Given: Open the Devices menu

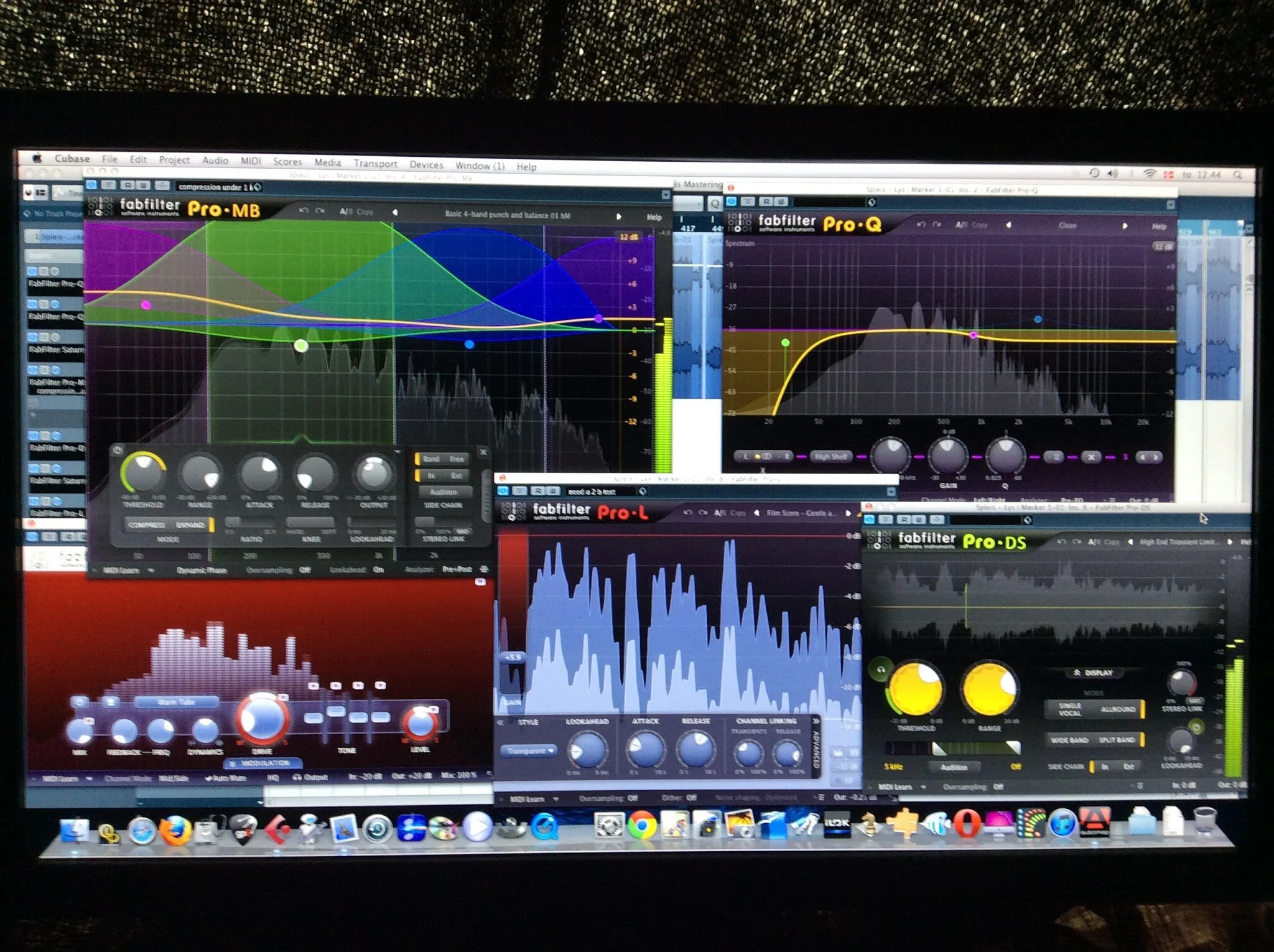Looking at the screenshot, I should coord(426,164).
